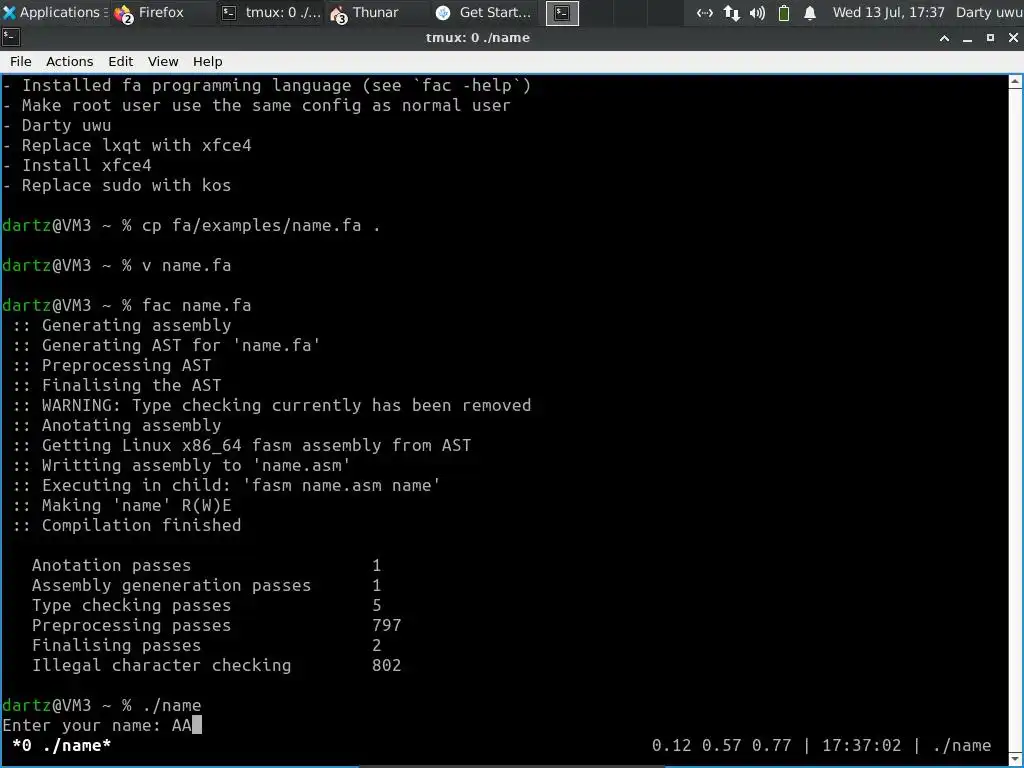
Task: Open the volume speaker tray icon
Action: point(758,12)
